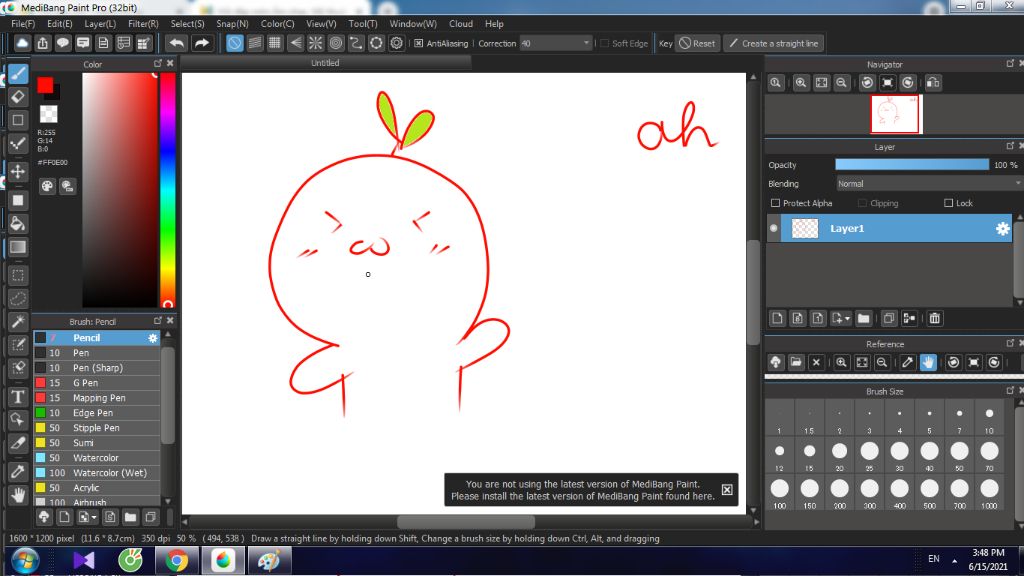Select the Watercolor (Wet) brush
Screen dimensions: 1024x576
[x=97, y=473]
